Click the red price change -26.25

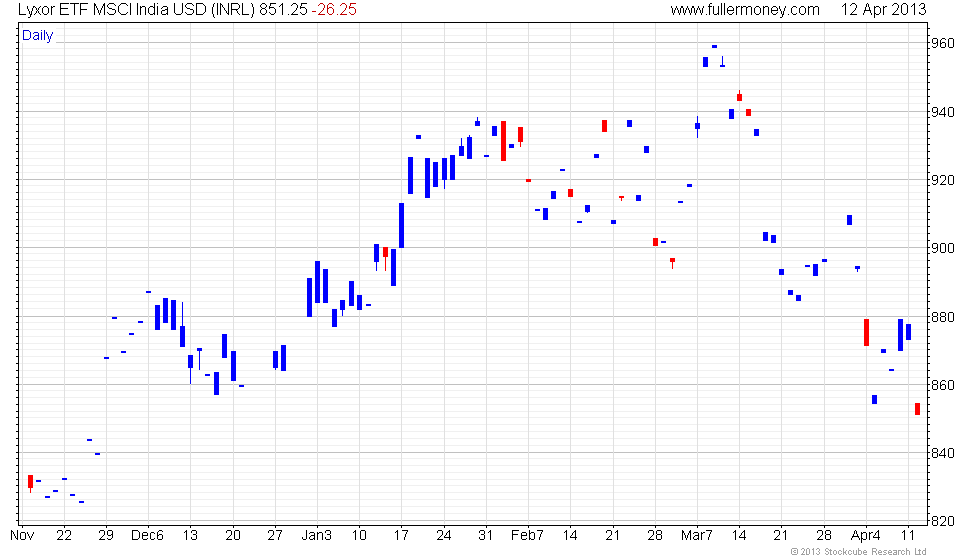coord(334,9)
